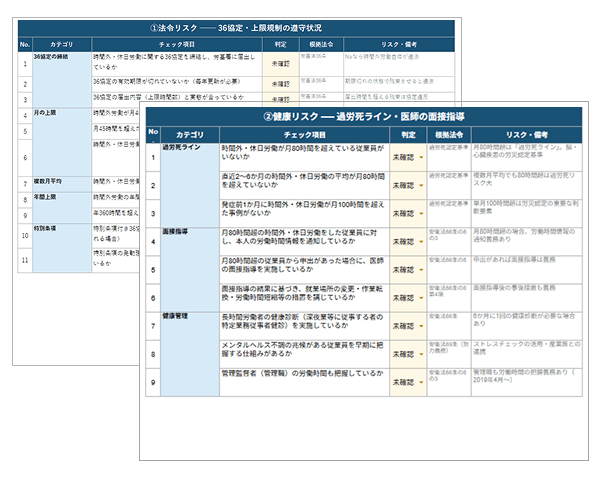Select the ②健康リスク title banner
Screen dimensions: 600x490
coord(364,117)
